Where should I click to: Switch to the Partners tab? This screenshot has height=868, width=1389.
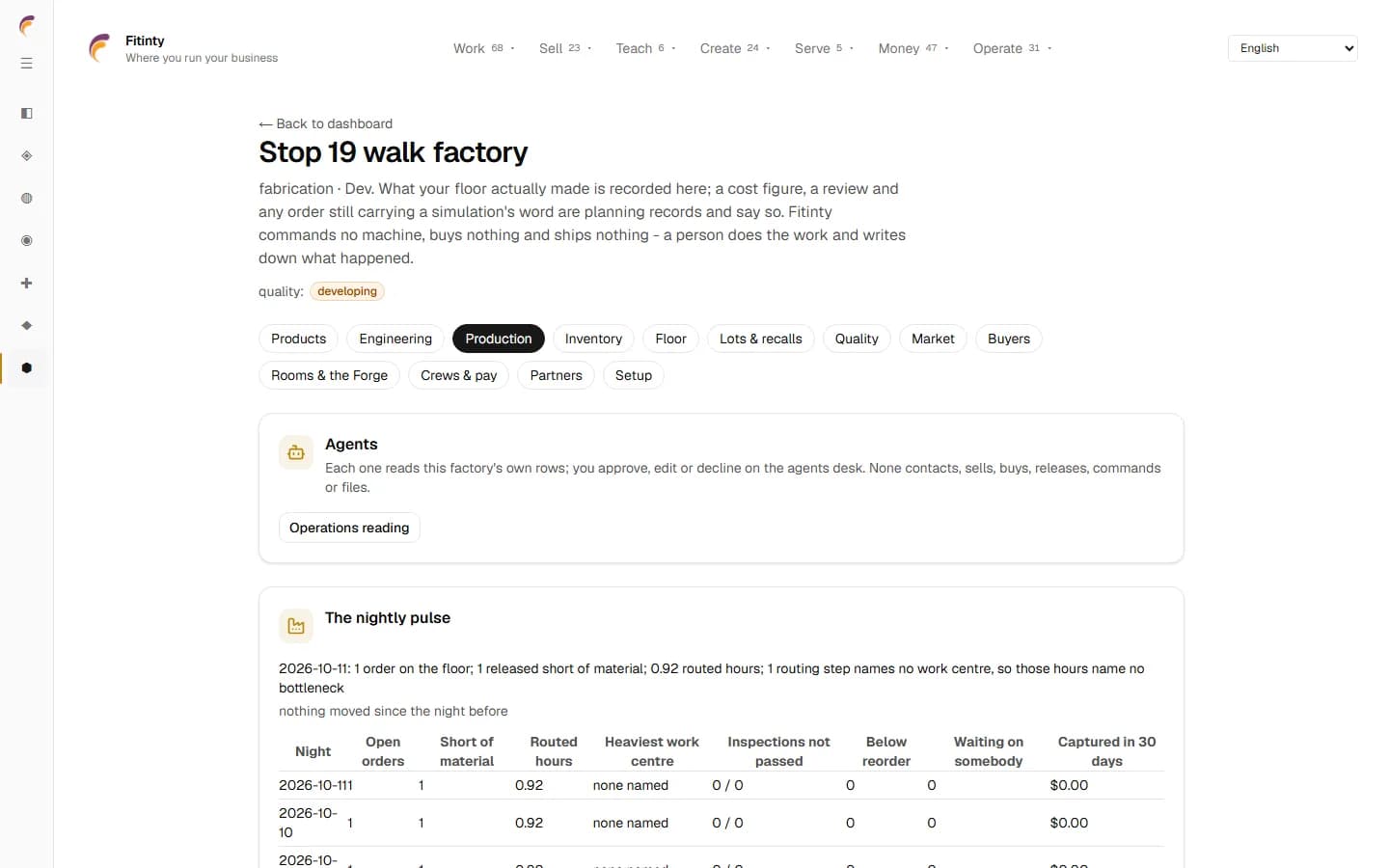[x=556, y=375]
